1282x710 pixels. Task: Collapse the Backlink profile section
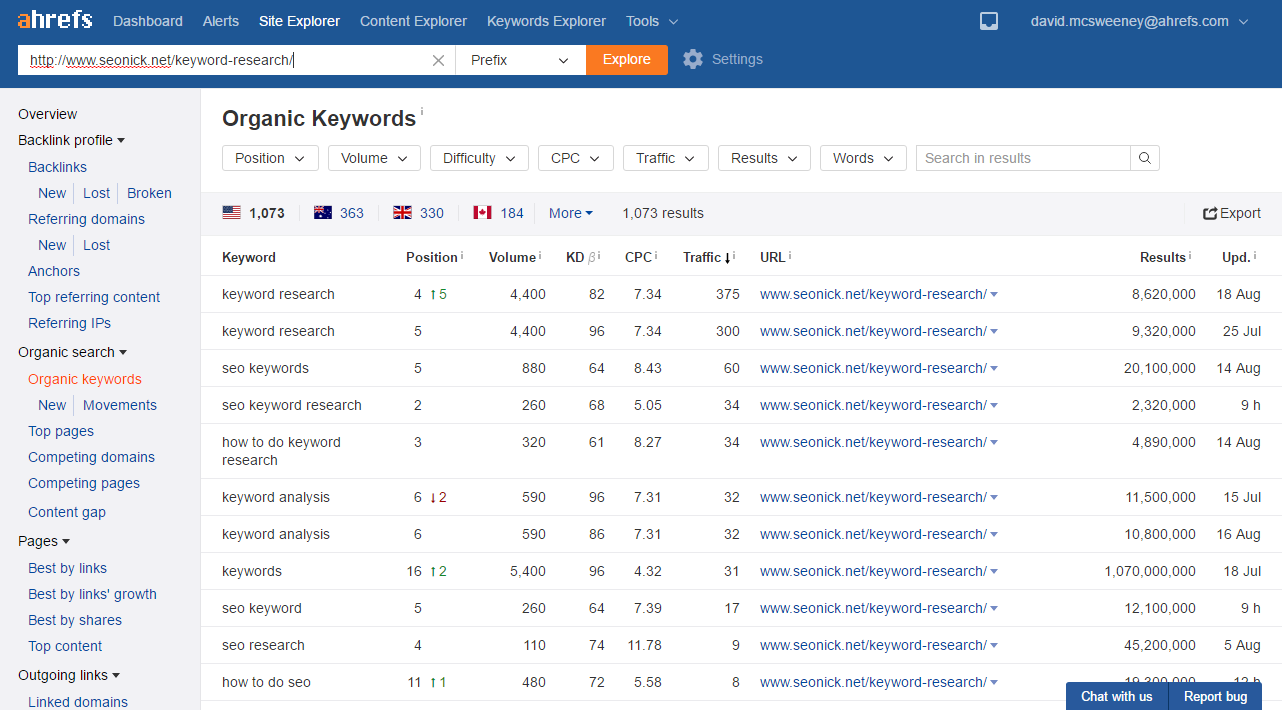click(x=71, y=140)
